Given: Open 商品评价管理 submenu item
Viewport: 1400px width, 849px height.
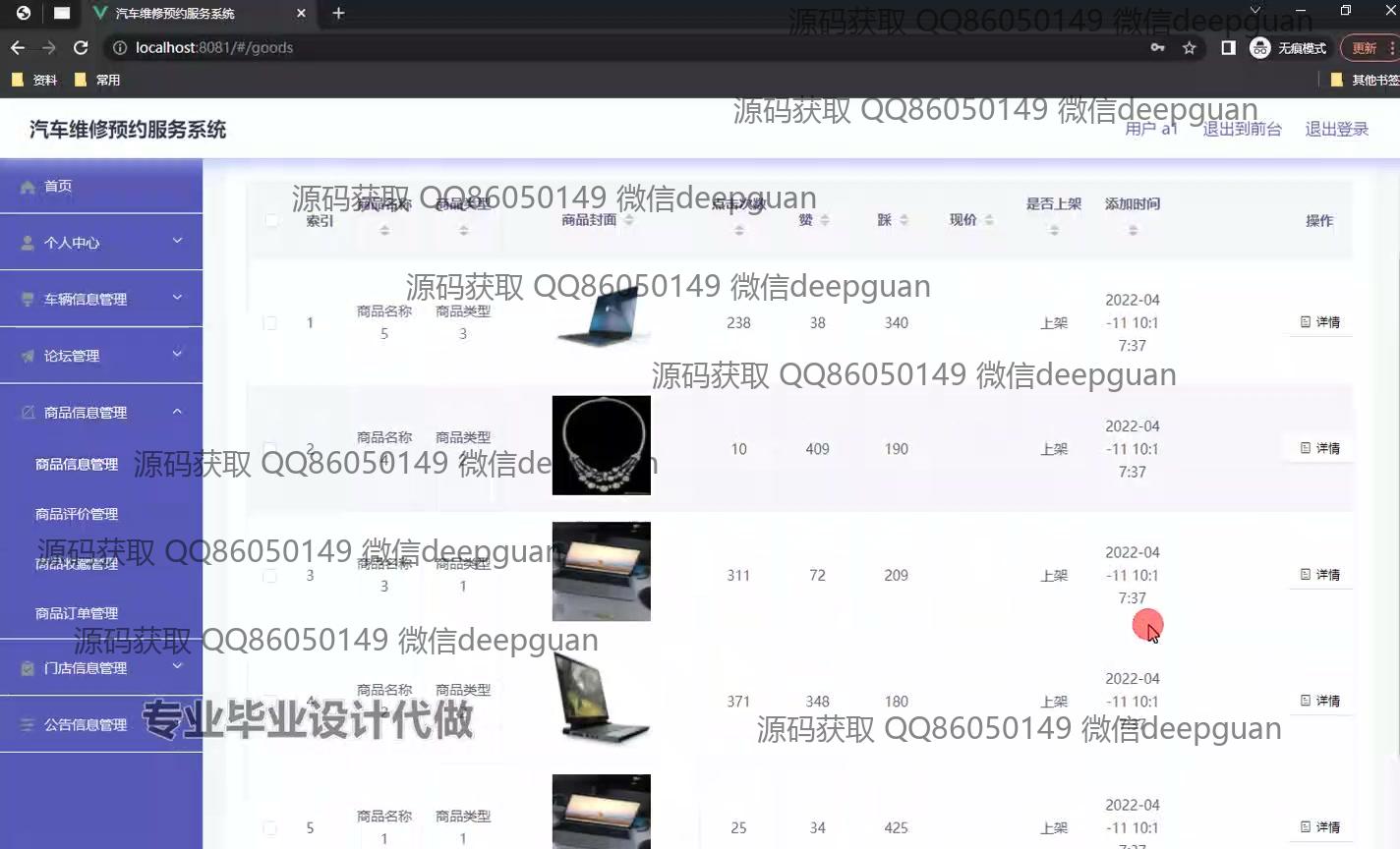Looking at the screenshot, I should coord(77,514).
